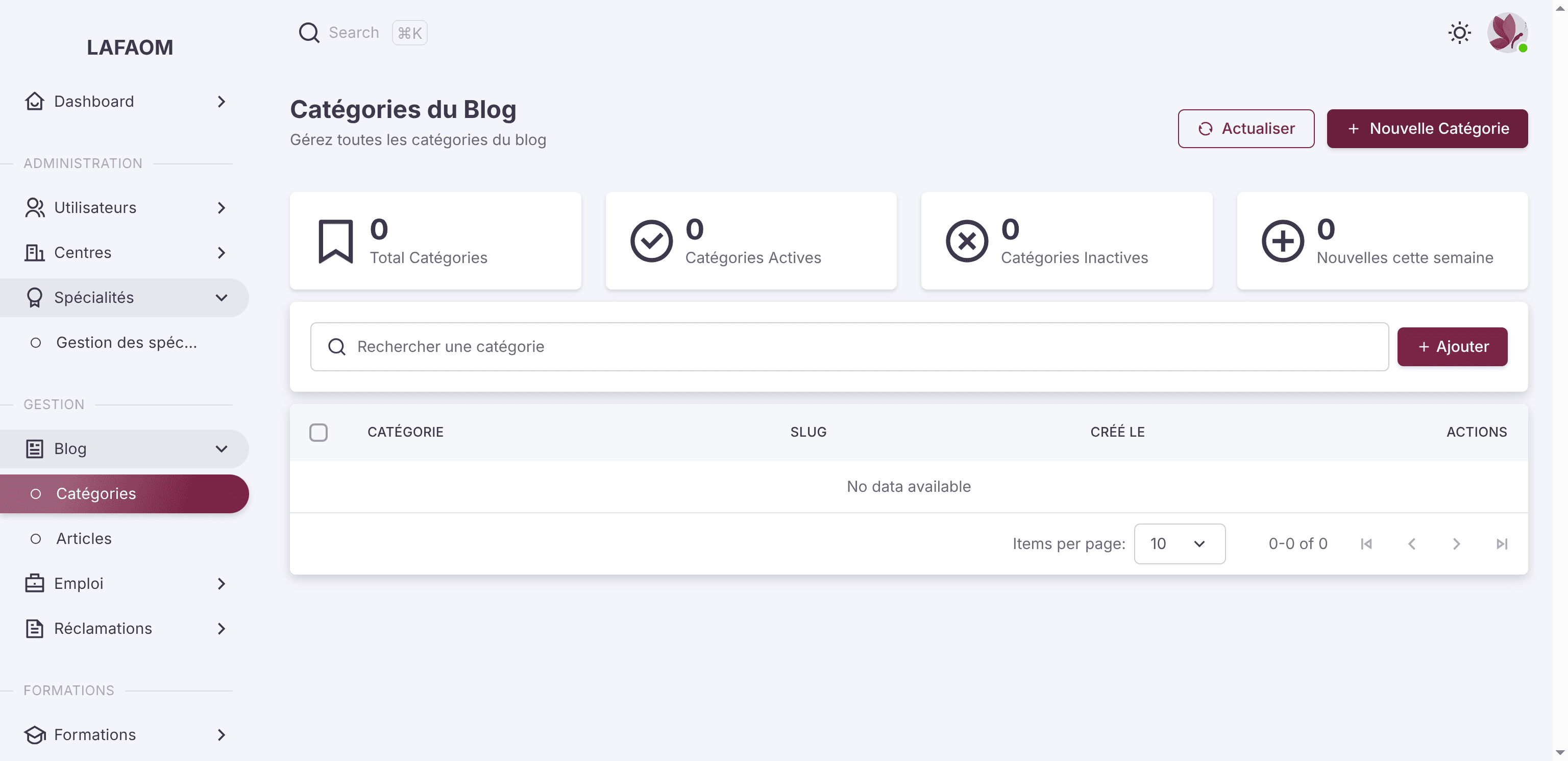
Task: Open the Articles submenu item
Action: pyautogui.click(x=124, y=539)
